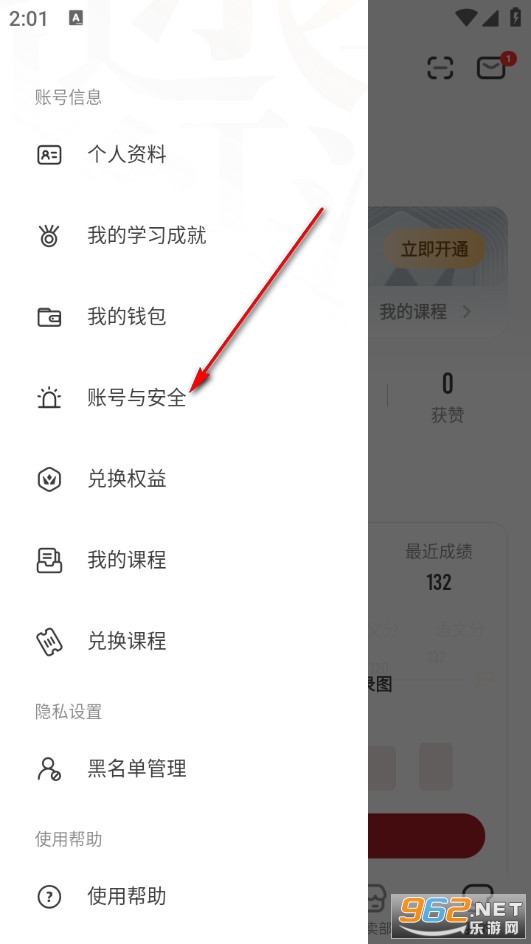This screenshot has width=531, height=944.
Task: Open 兑换权益 menu entry
Action: tap(184, 479)
